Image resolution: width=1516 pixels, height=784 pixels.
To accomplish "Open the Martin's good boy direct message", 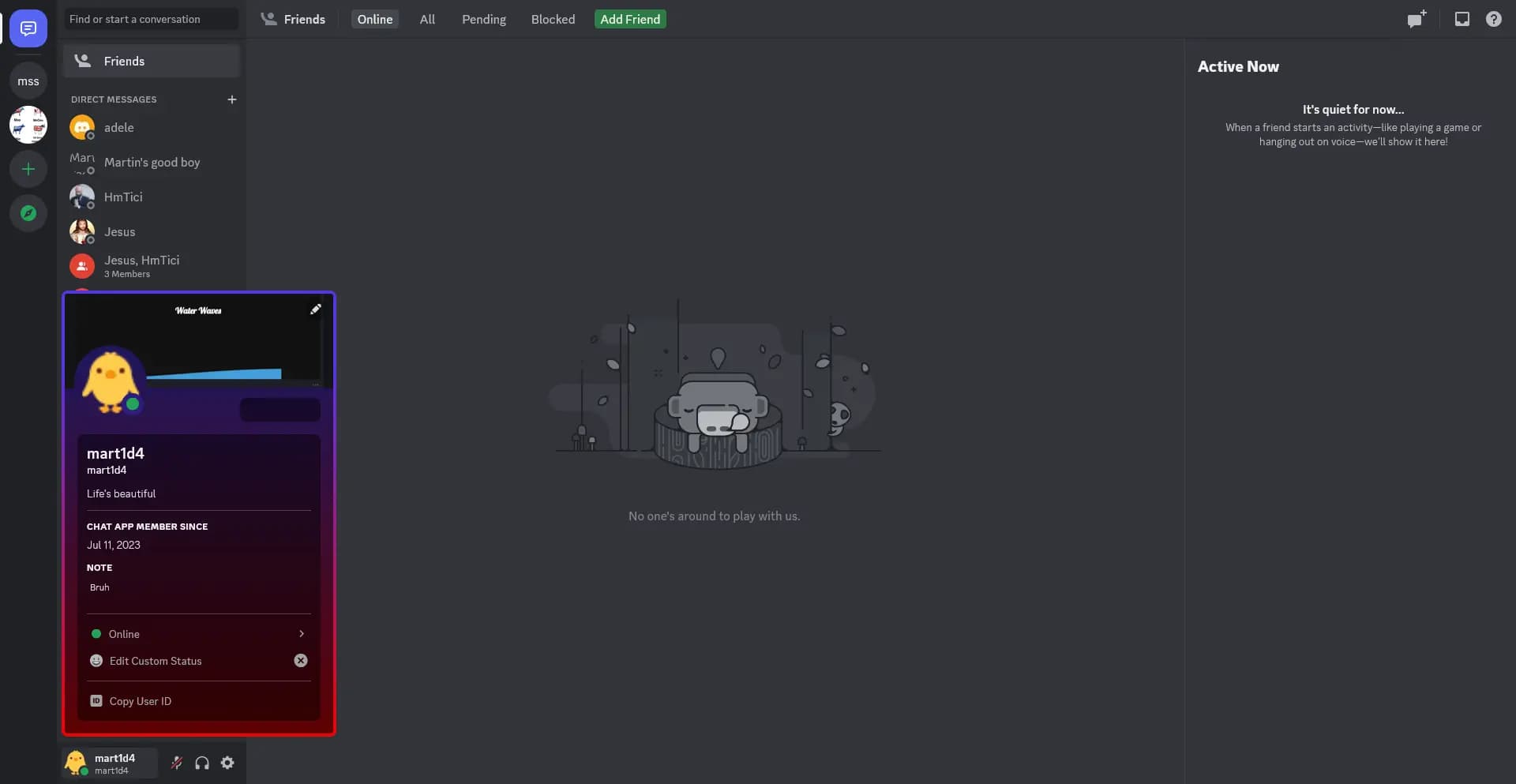I will click(152, 162).
